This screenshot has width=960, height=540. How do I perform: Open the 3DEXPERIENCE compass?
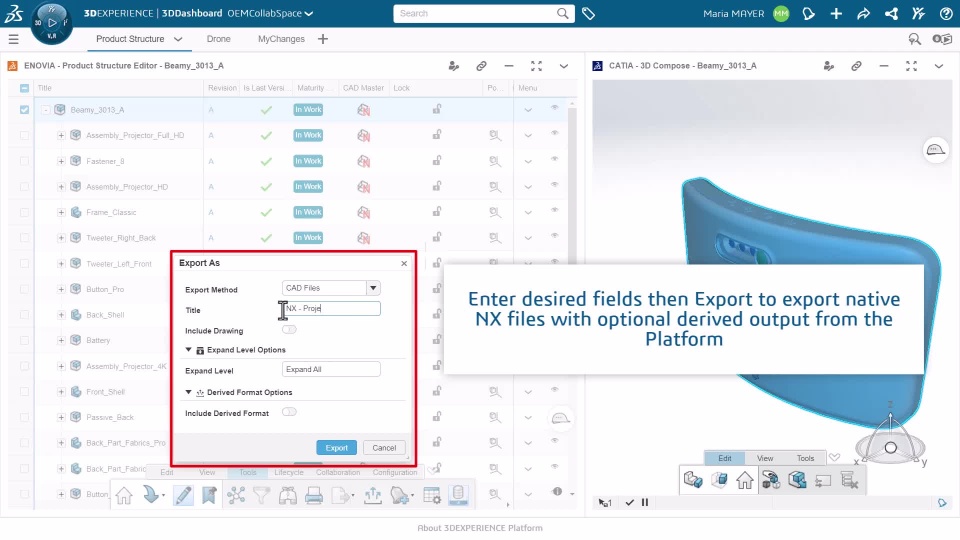[51, 23]
